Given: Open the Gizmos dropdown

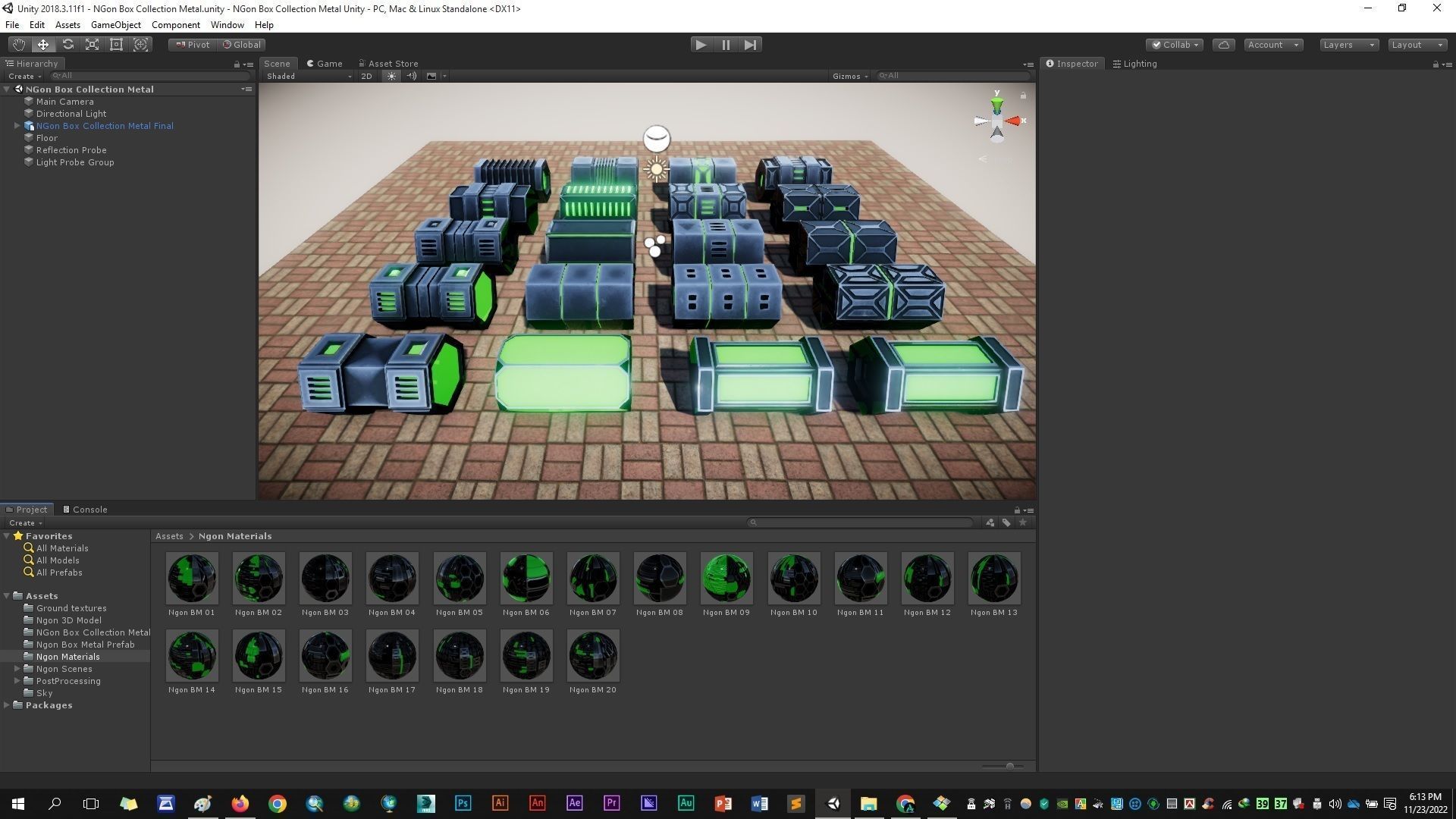Looking at the screenshot, I should 849,76.
